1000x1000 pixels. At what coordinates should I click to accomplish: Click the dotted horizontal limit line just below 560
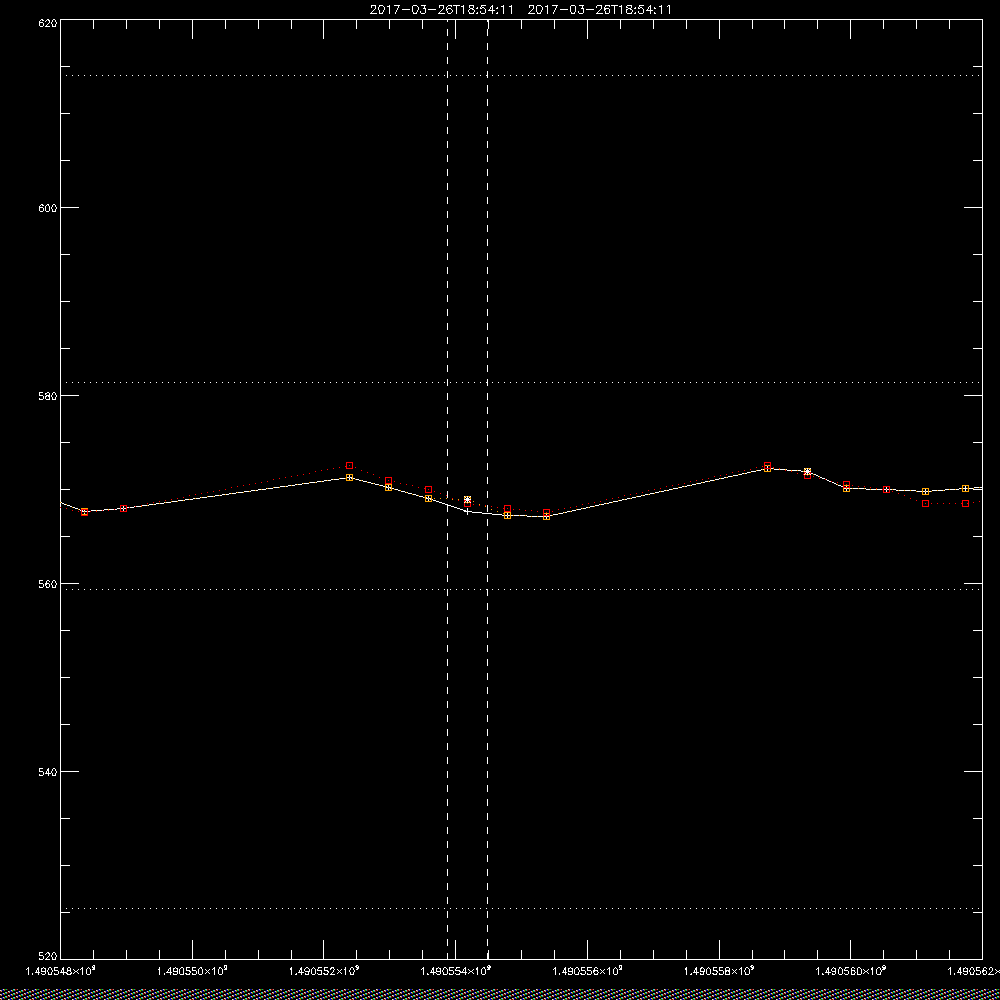(521, 589)
